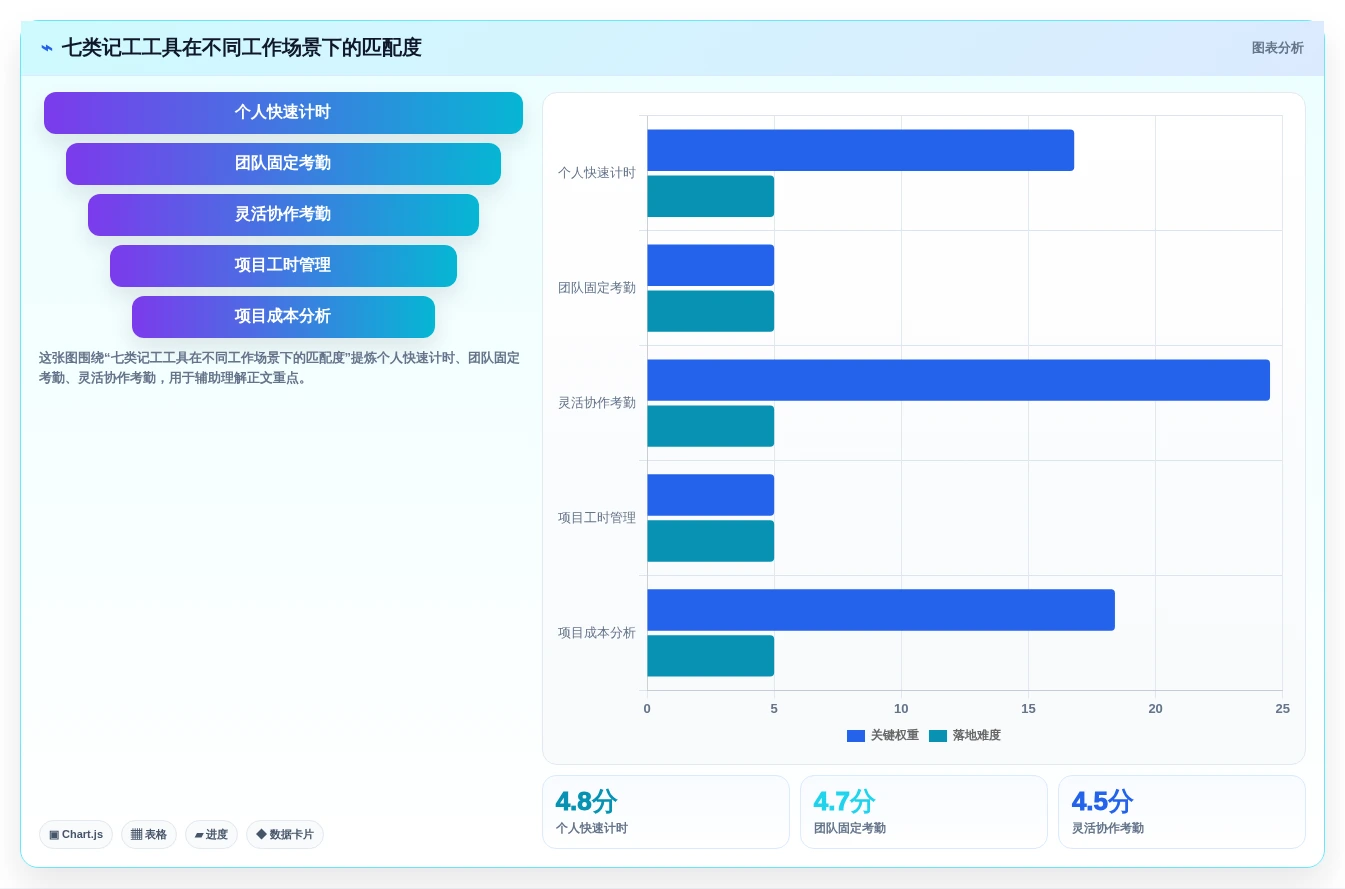Click the 数据卡片 tag chip

tap(285, 834)
